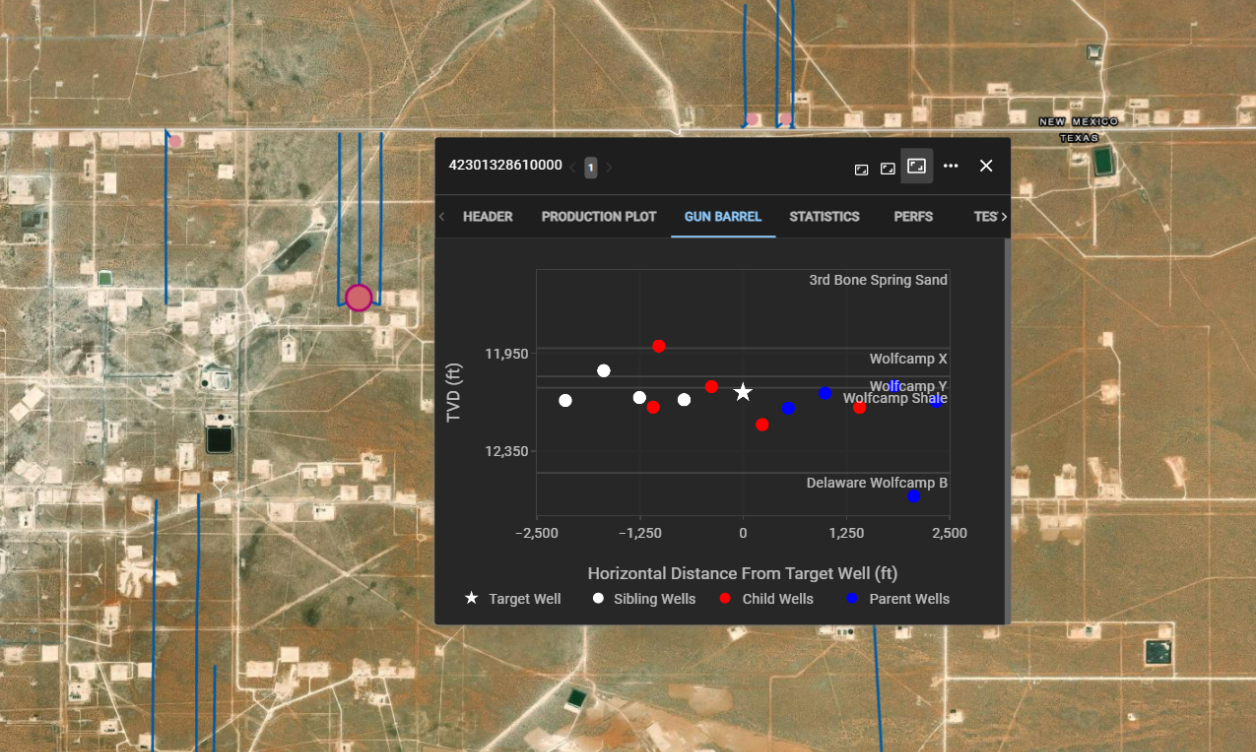Toggle Sibling Wells legend entry
This screenshot has width=1256, height=752.
point(643,599)
